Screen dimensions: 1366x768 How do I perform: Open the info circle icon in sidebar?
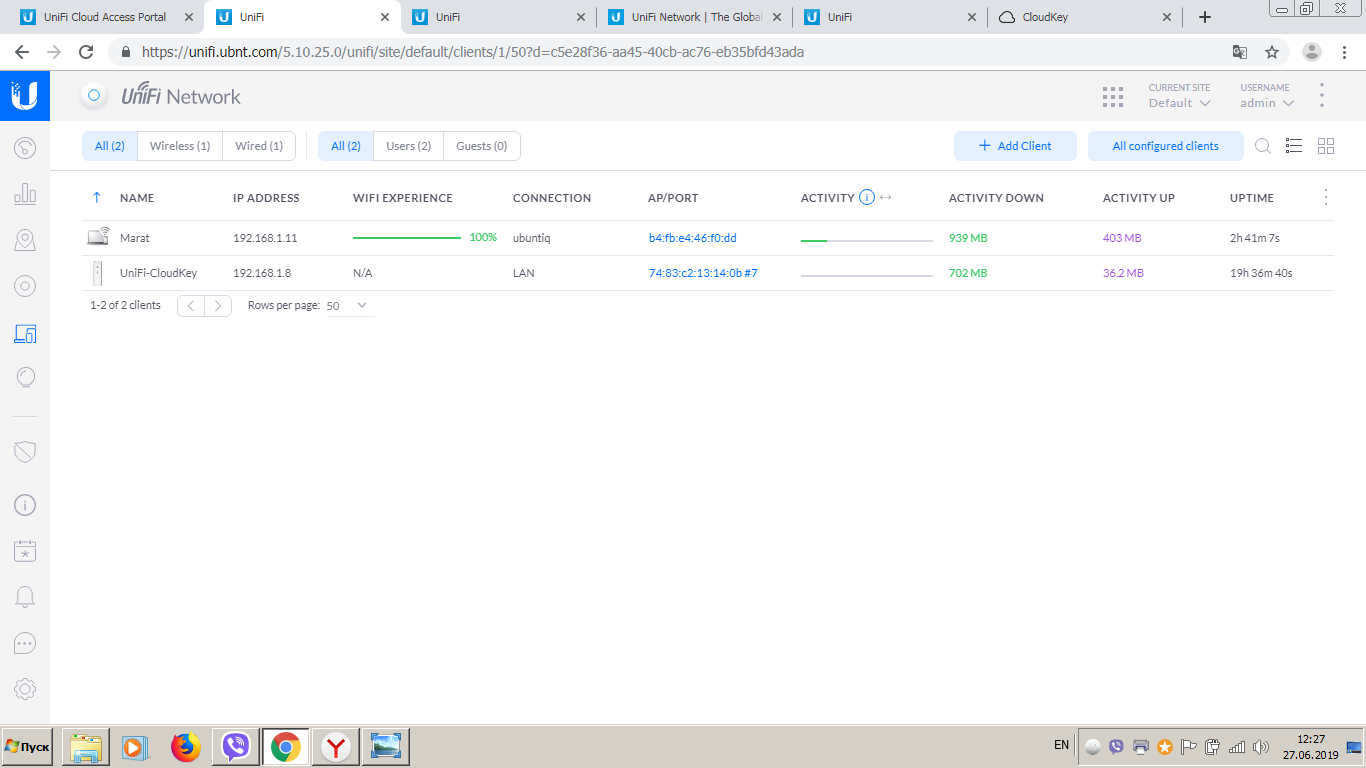[25, 505]
